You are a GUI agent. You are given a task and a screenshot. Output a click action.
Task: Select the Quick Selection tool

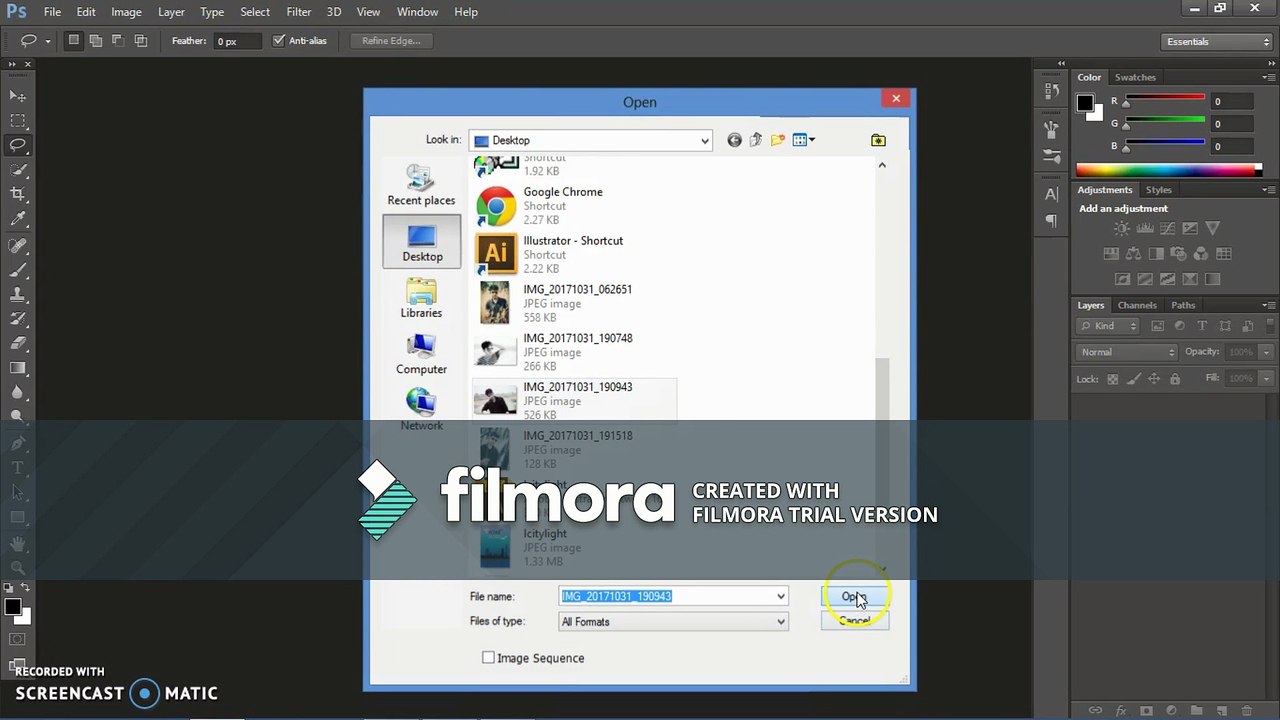[x=18, y=170]
